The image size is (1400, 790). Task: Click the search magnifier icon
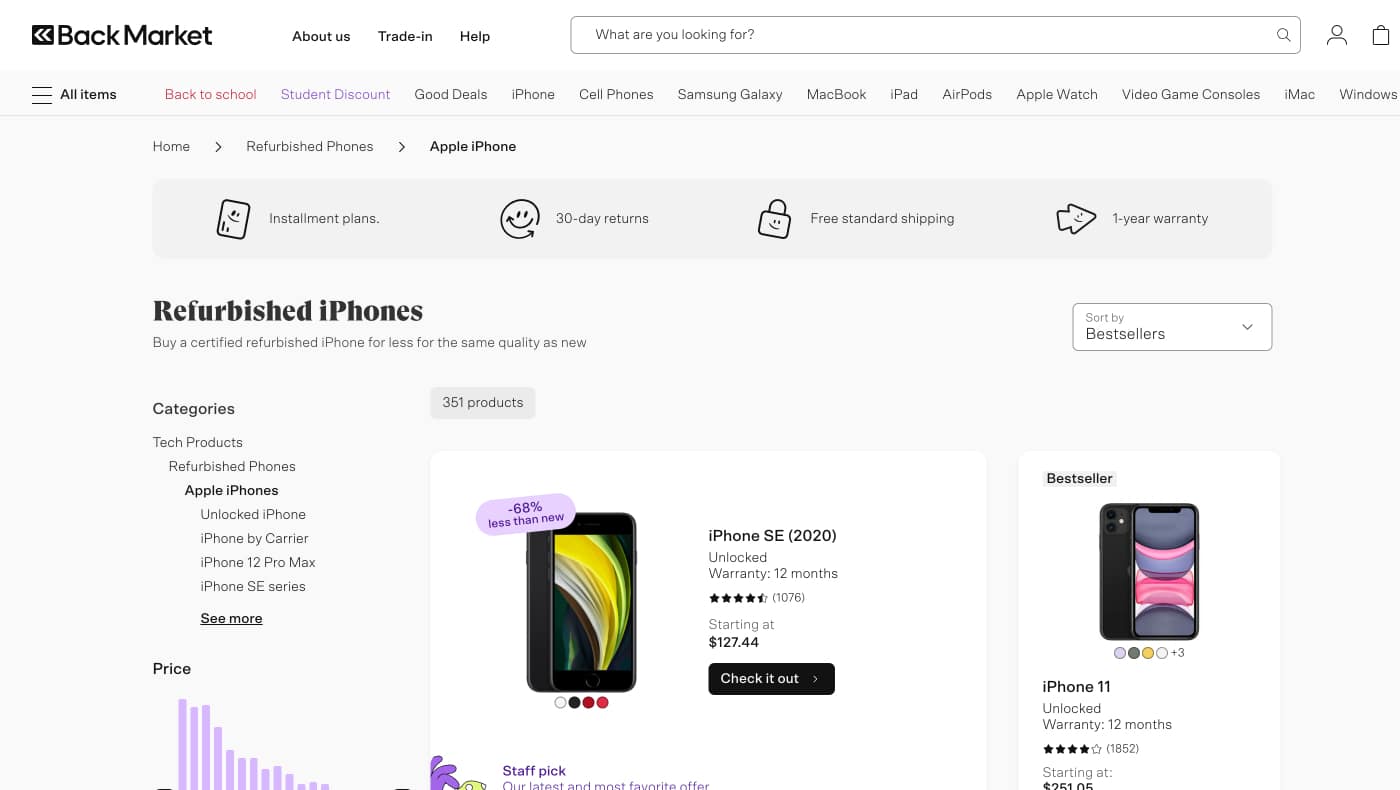click(x=1283, y=35)
